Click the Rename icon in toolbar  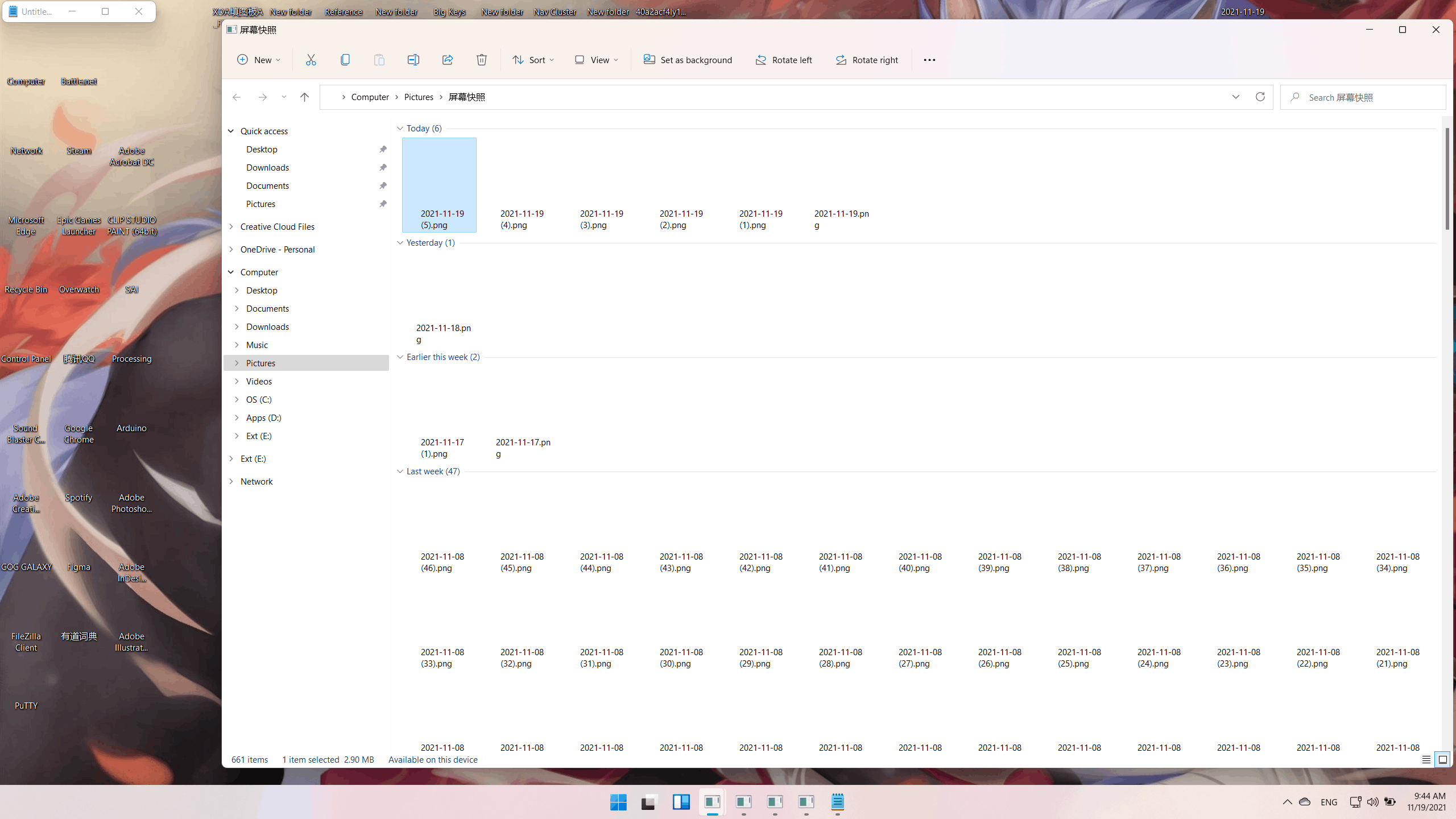point(413,60)
